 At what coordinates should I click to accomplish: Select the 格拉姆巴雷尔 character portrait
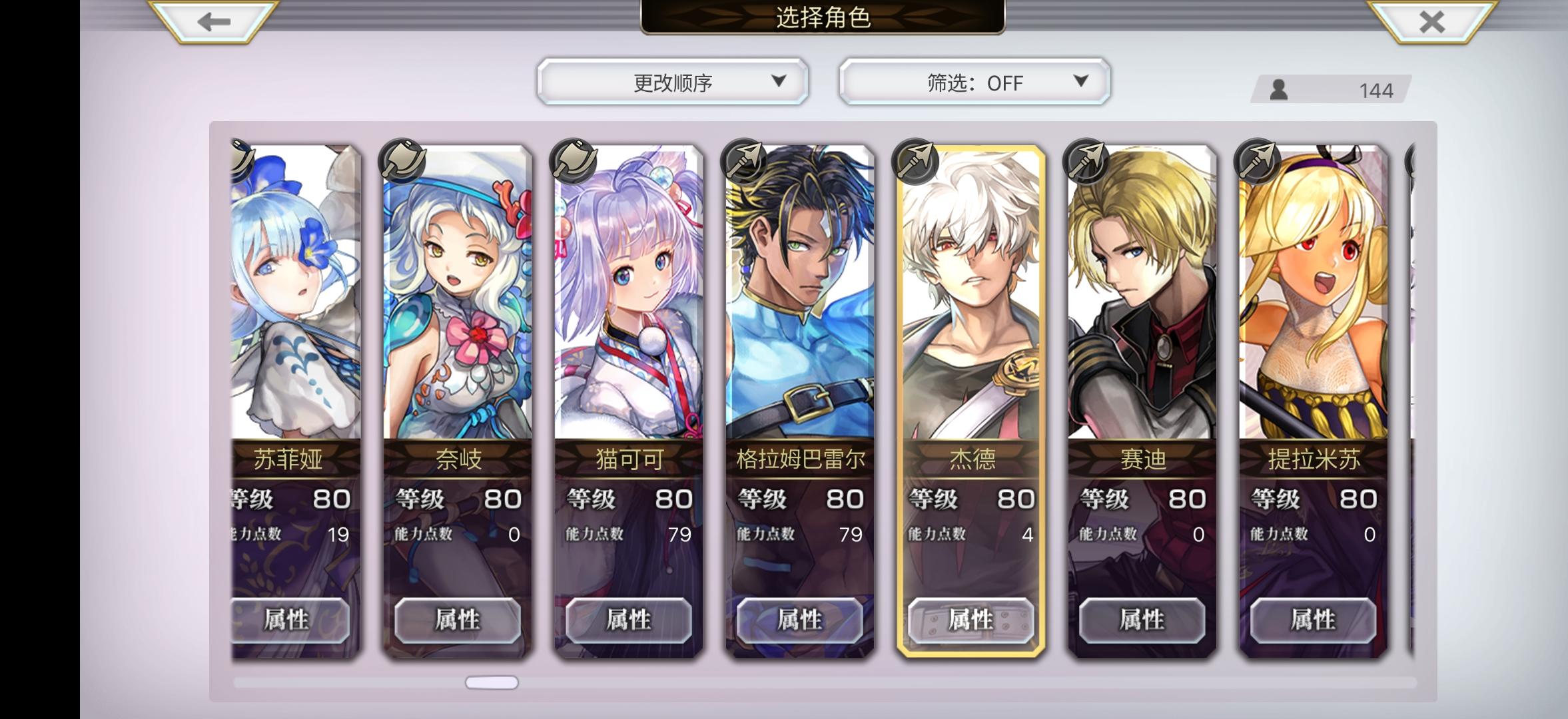click(x=800, y=293)
